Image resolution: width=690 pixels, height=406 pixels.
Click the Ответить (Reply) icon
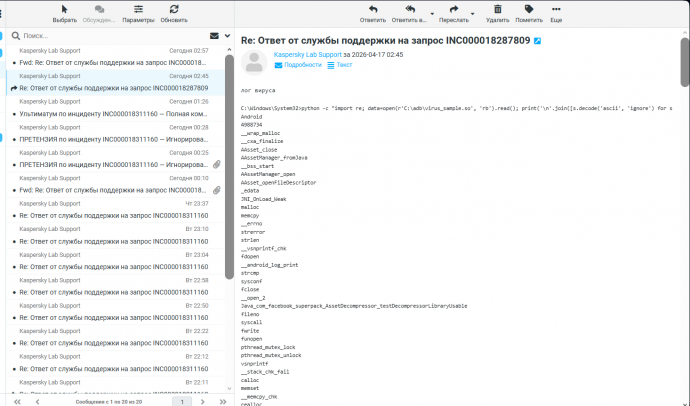[x=372, y=9]
